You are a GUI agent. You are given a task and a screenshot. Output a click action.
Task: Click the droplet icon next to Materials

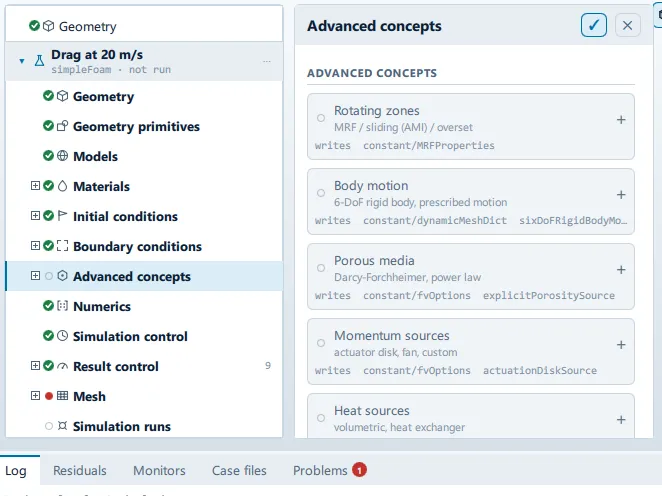click(62, 186)
